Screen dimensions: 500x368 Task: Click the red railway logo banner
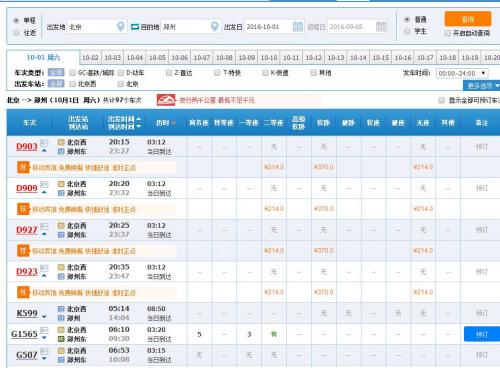click(166, 100)
